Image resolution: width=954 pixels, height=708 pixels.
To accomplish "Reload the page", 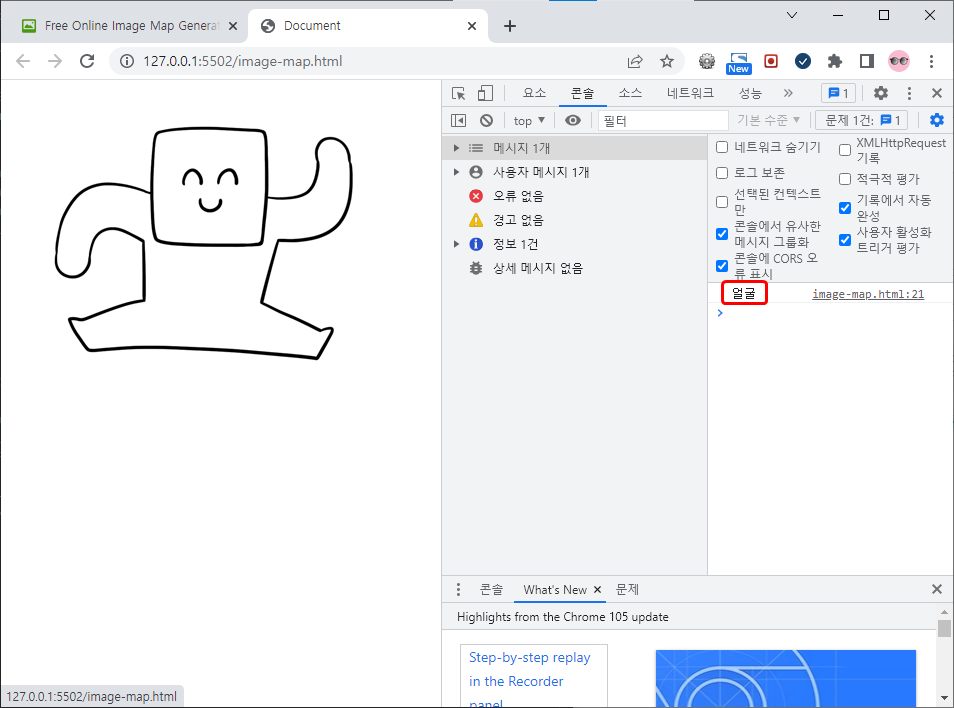I will [x=87, y=61].
